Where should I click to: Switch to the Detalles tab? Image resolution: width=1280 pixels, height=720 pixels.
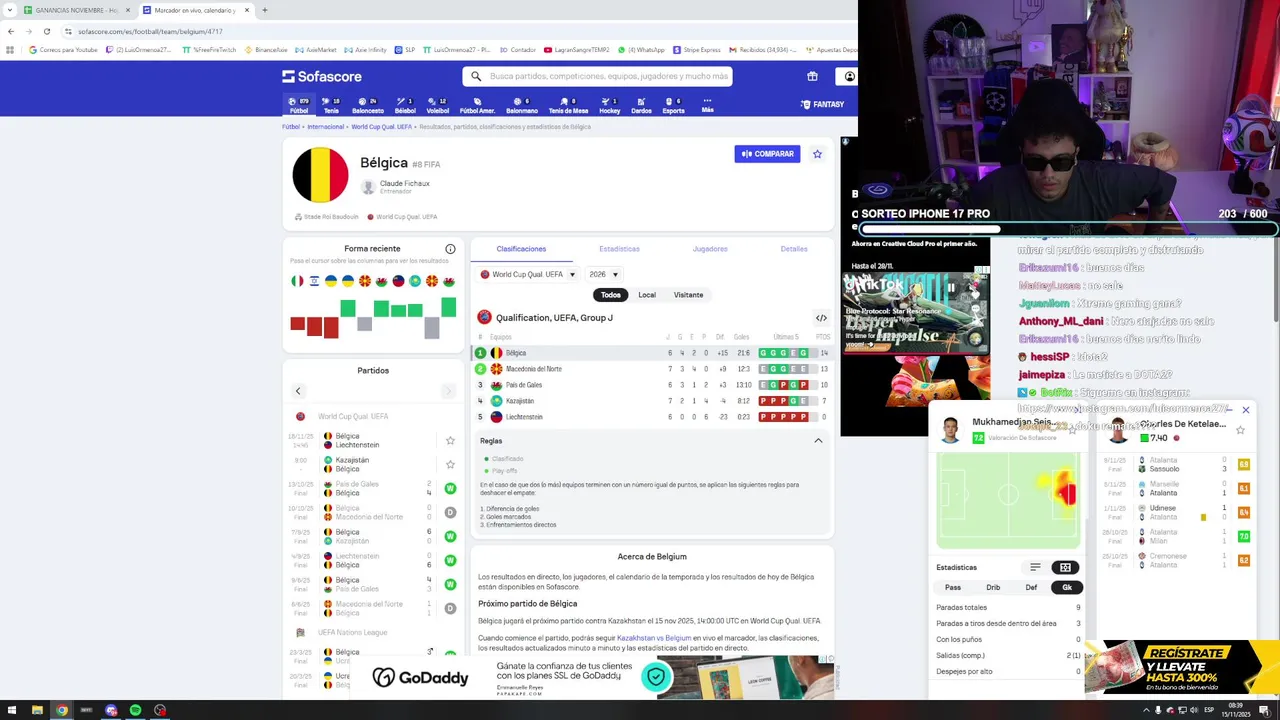pos(794,249)
